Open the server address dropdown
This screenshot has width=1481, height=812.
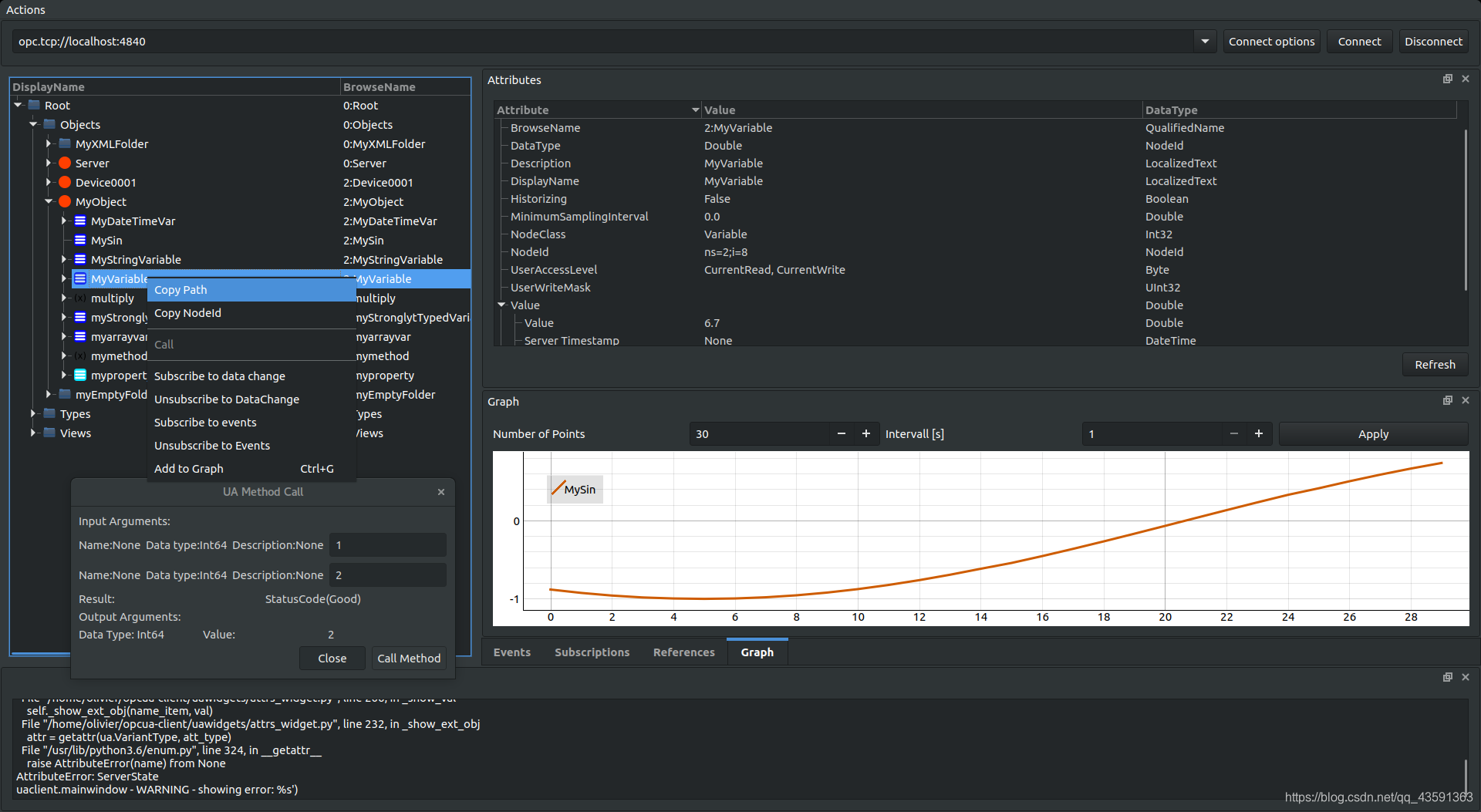1205,42
